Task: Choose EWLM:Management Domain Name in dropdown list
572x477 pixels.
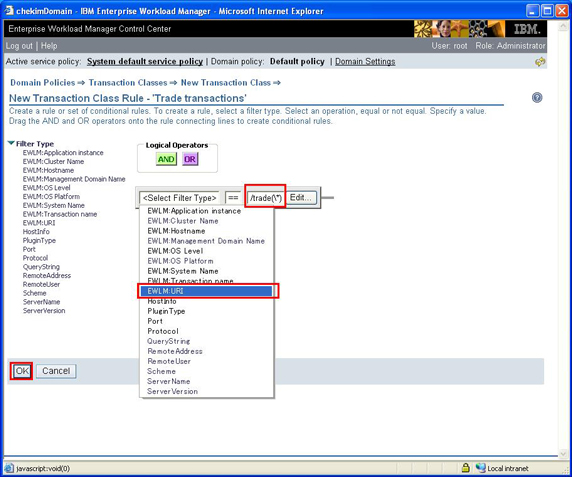Action: tap(206, 241)
